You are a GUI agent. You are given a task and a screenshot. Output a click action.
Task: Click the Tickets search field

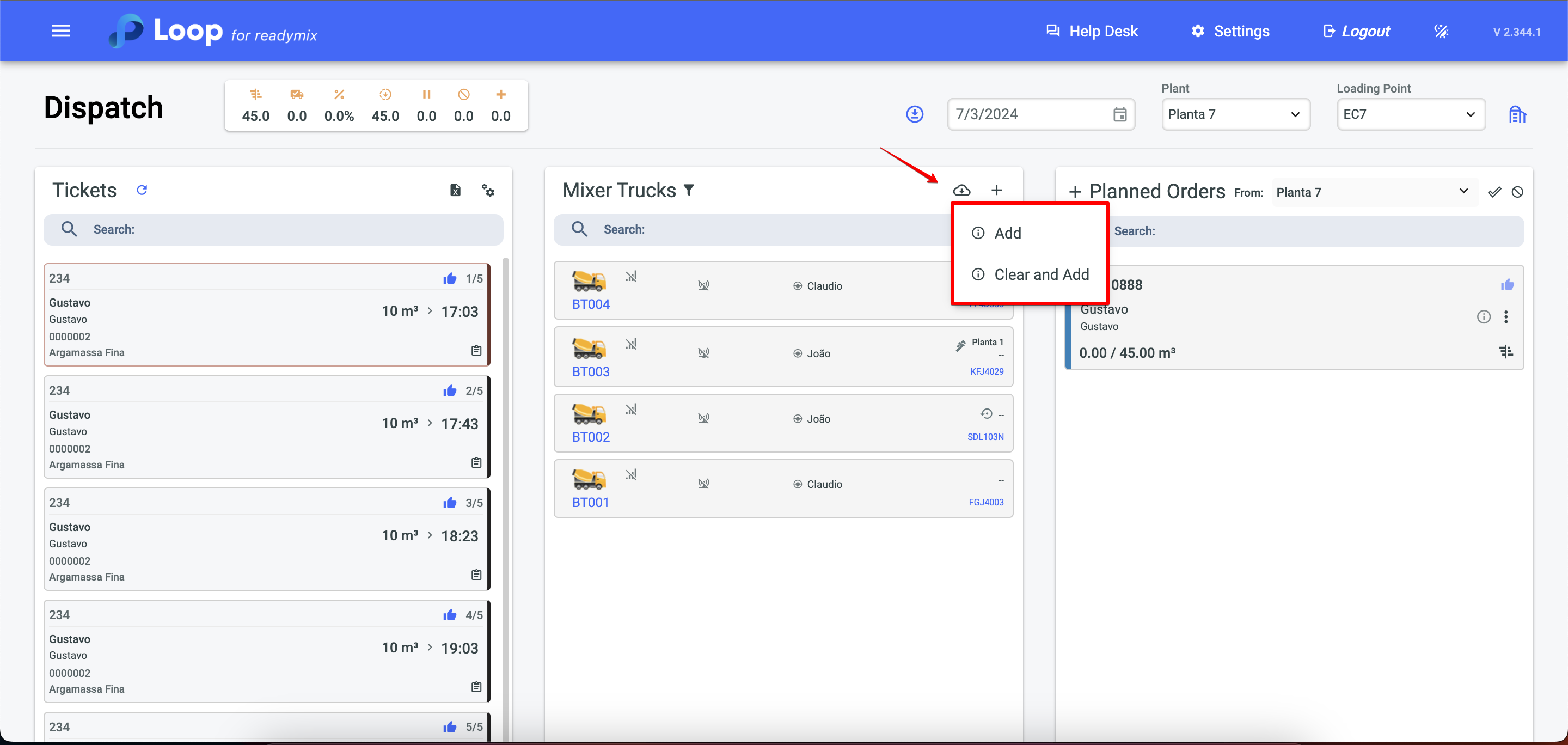click(x=273, y=229)
